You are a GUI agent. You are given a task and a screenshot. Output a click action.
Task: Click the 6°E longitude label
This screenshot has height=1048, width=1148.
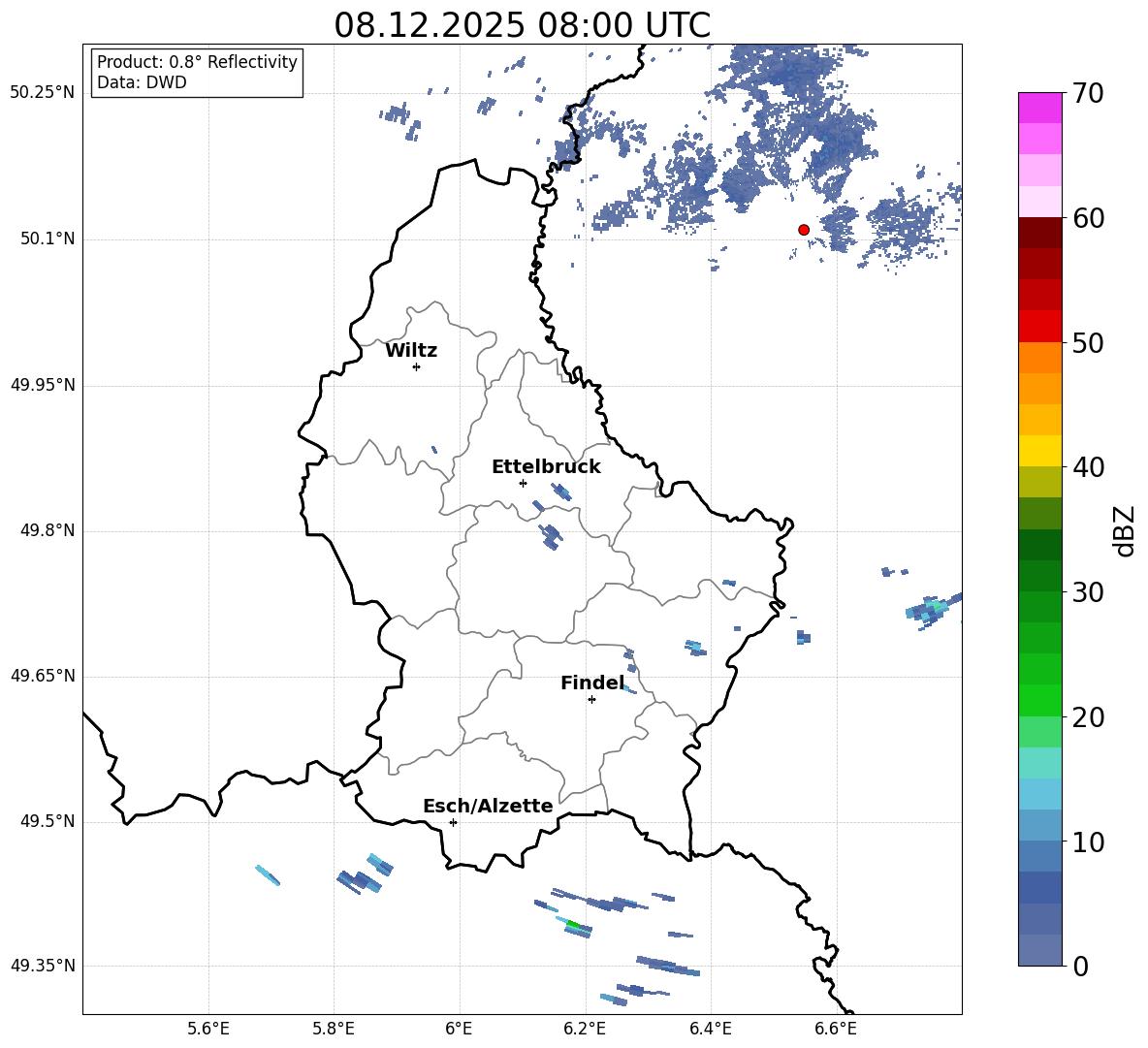(x=459, y=1029)
